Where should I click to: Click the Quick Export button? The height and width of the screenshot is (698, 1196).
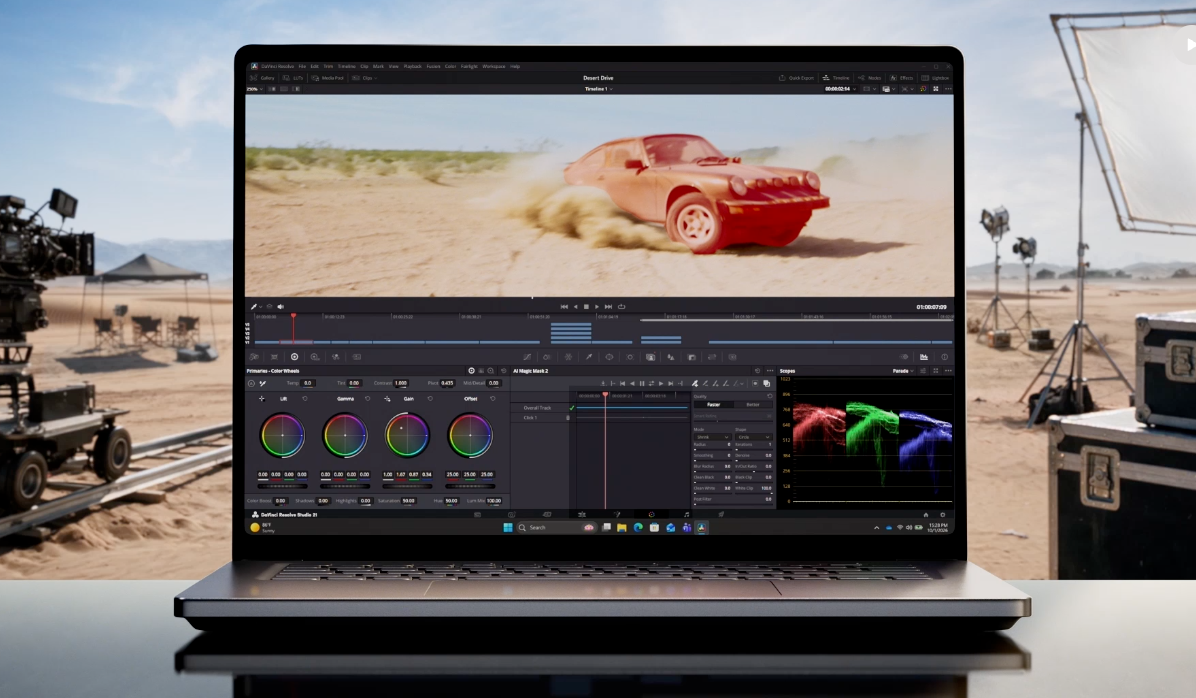(796, 78)
